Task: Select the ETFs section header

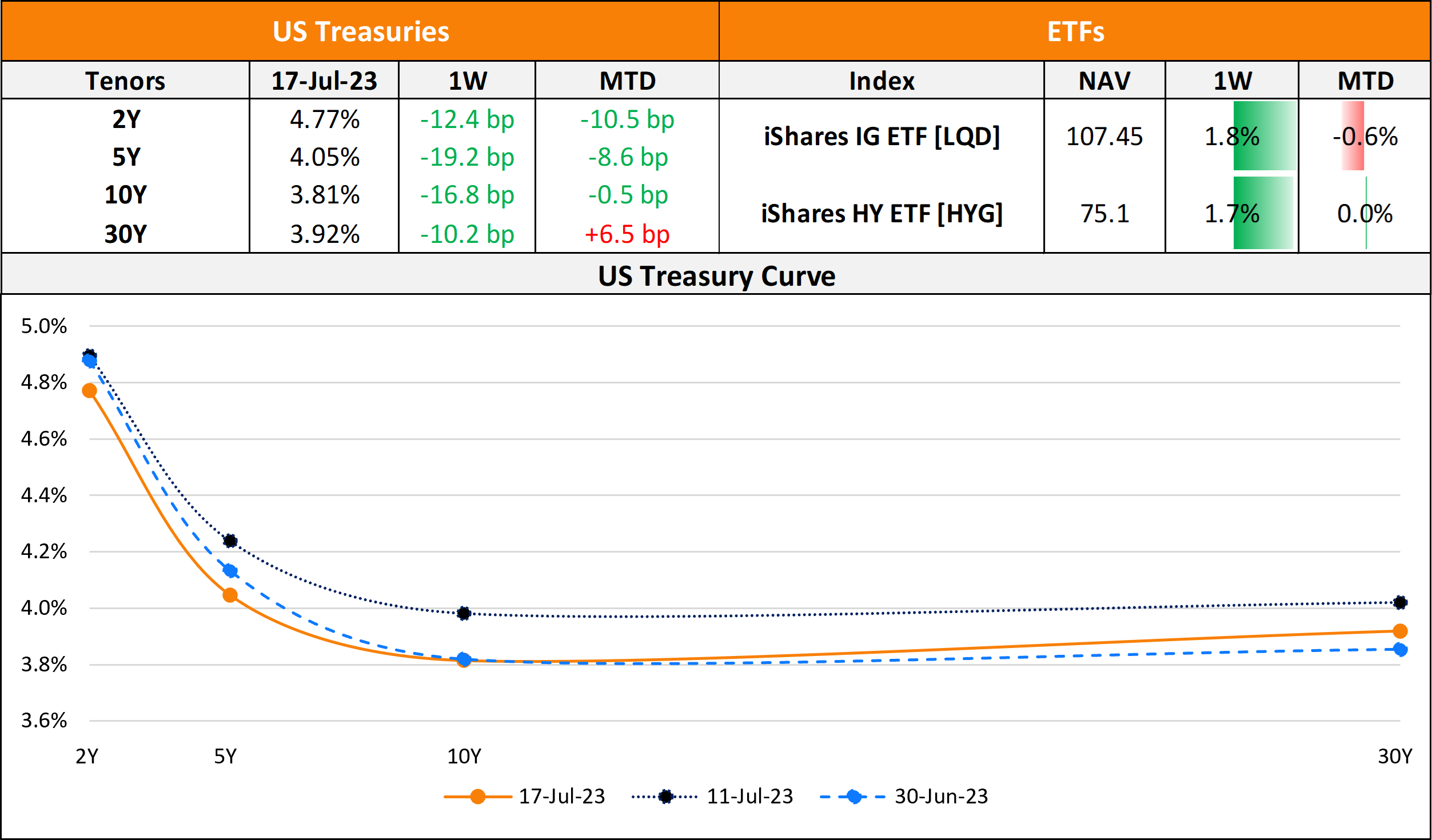Action: click(x=1075, y=31)
